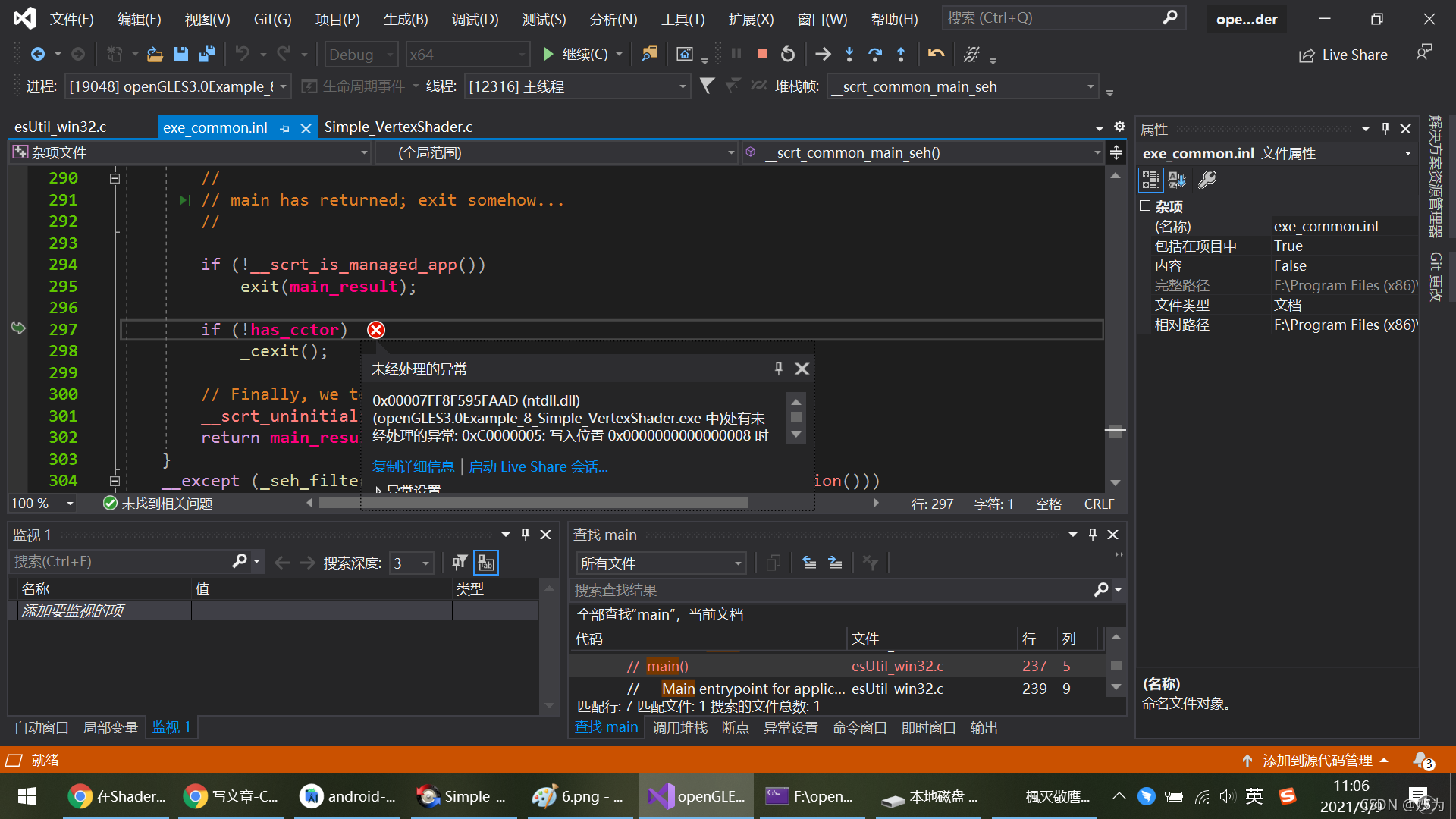Open the 所有文件 filter dropdown in Find results

[661, 563]
